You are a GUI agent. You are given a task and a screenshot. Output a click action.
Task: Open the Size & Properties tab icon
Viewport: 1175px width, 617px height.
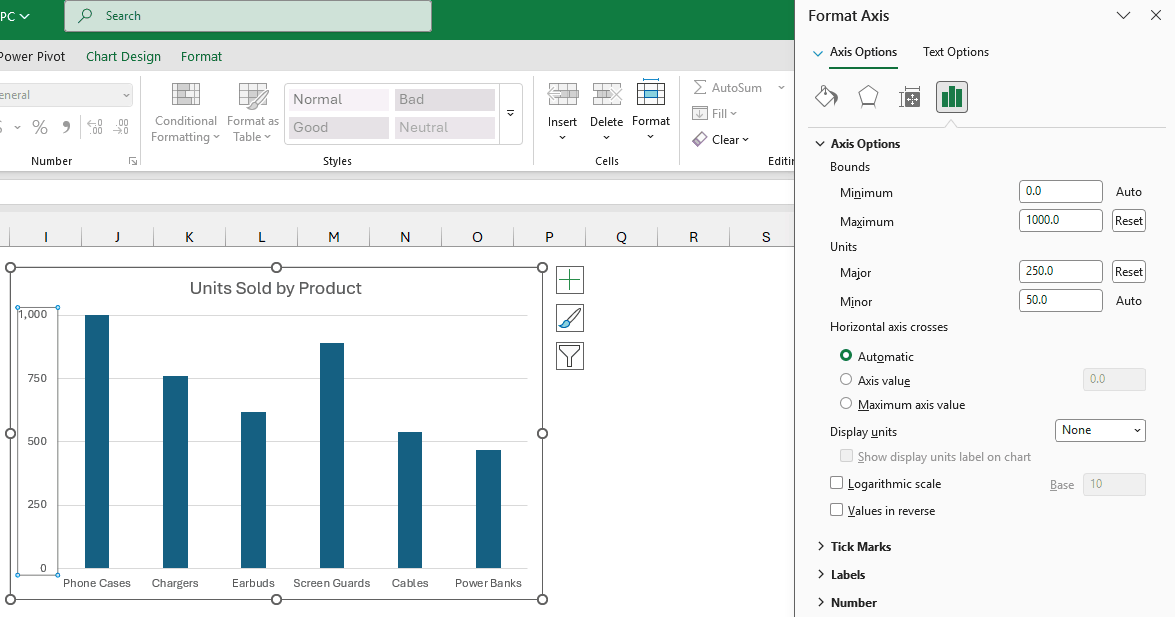coord(910,97)
